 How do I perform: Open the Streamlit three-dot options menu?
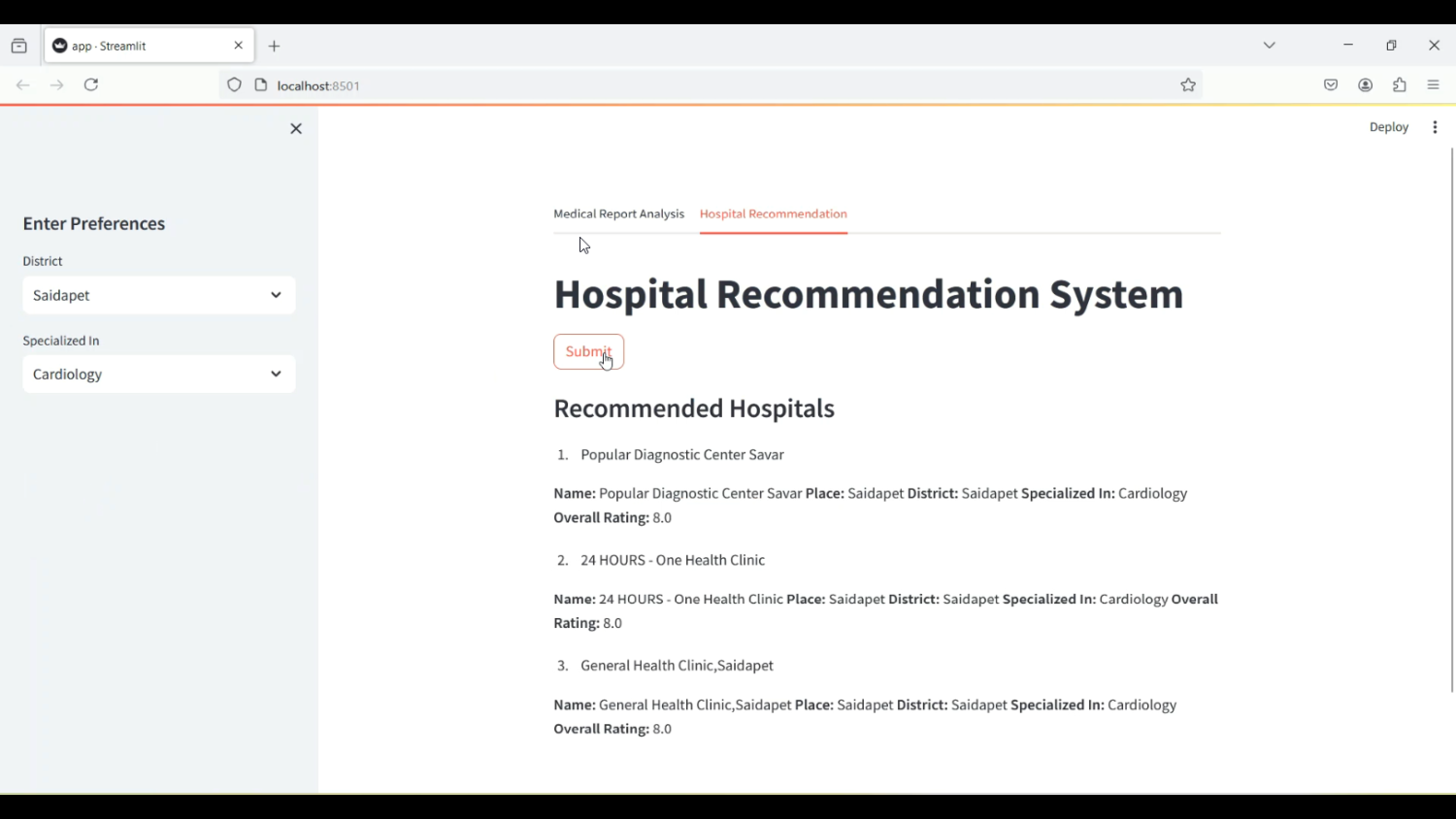(x=1436, y=126)
